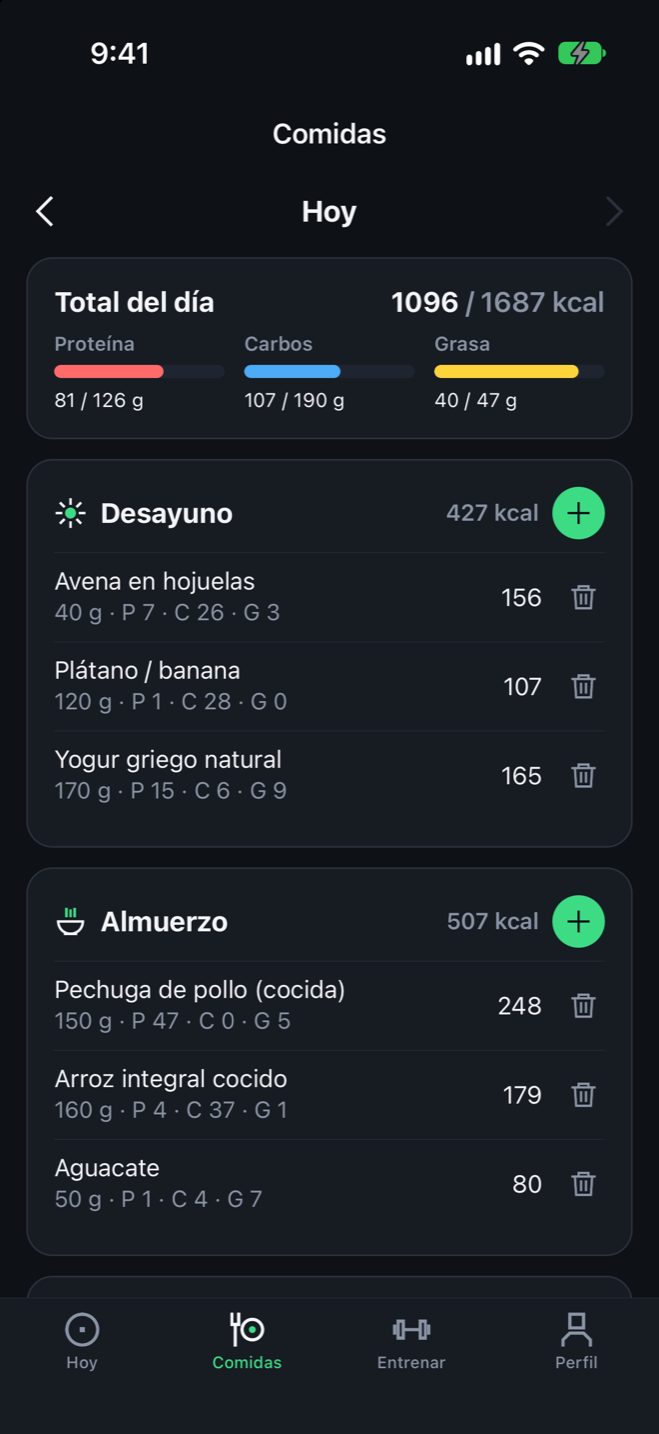This screenshot has width=659, height=1434.
Task: Remove Arroz integral cocido with trash icon
Action: tap(583, 1094)
